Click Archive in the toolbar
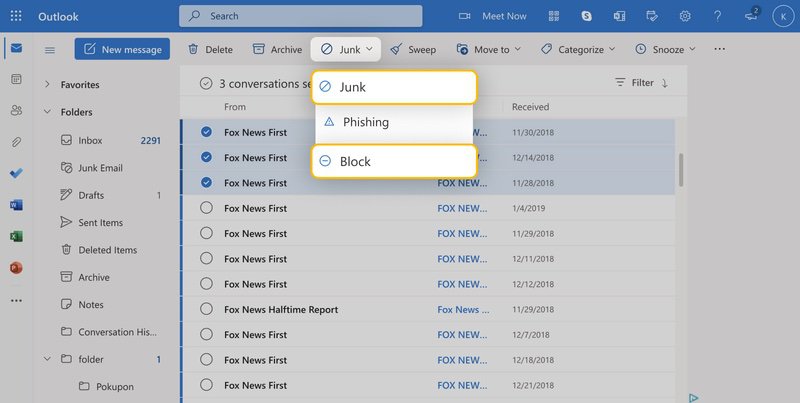This screenshot has width=800, height=403. 278,49
